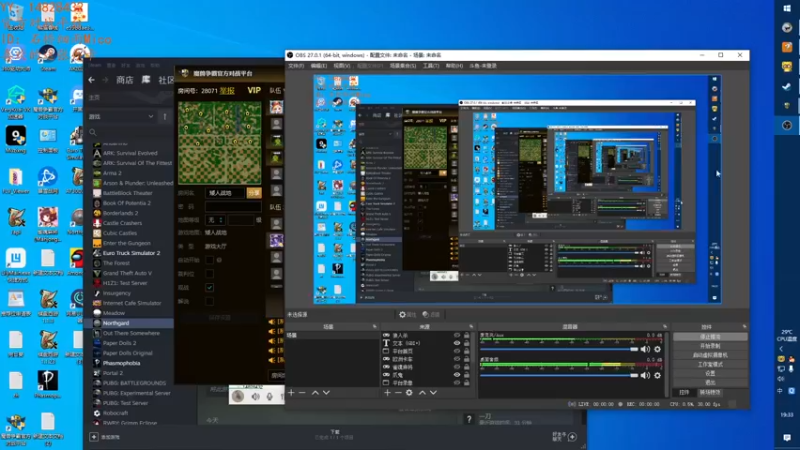The width and height of the screenshot is (800, 450).
Task: Open OBS 编辑(E) menu
Action: 318,66
